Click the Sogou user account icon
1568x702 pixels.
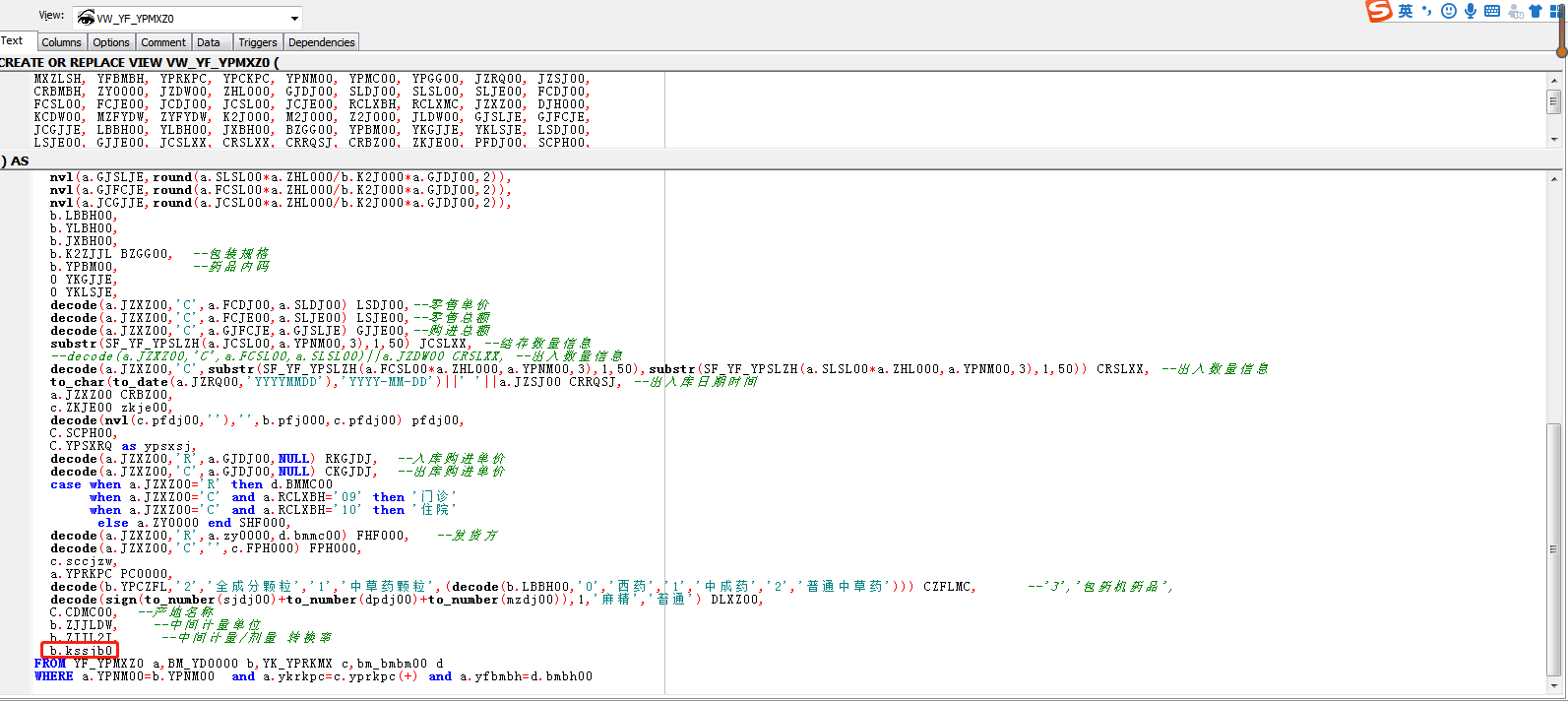1516,12
